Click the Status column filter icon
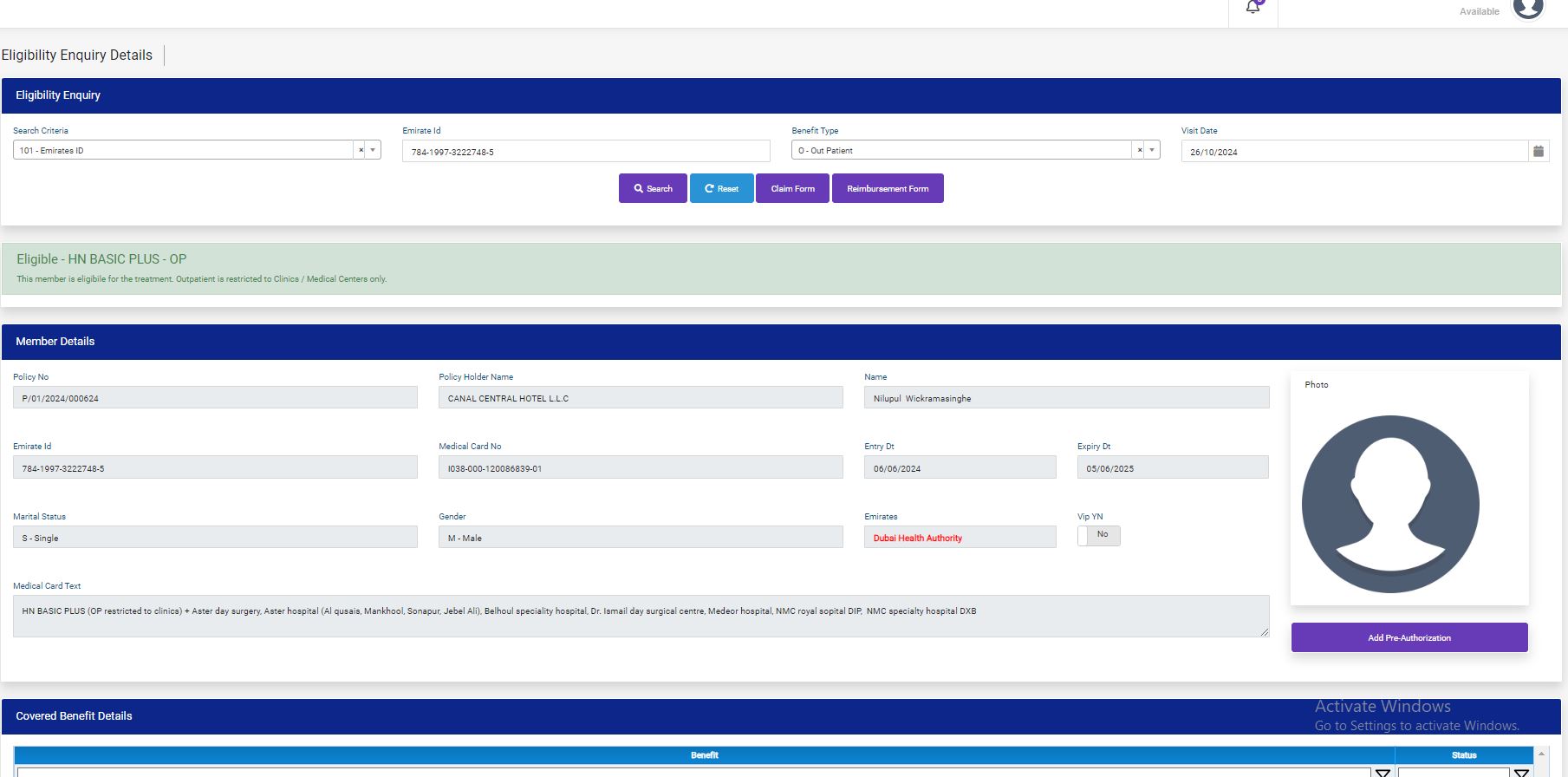The height and width of the screenshot is (777, 1568). pos(1520,773)
